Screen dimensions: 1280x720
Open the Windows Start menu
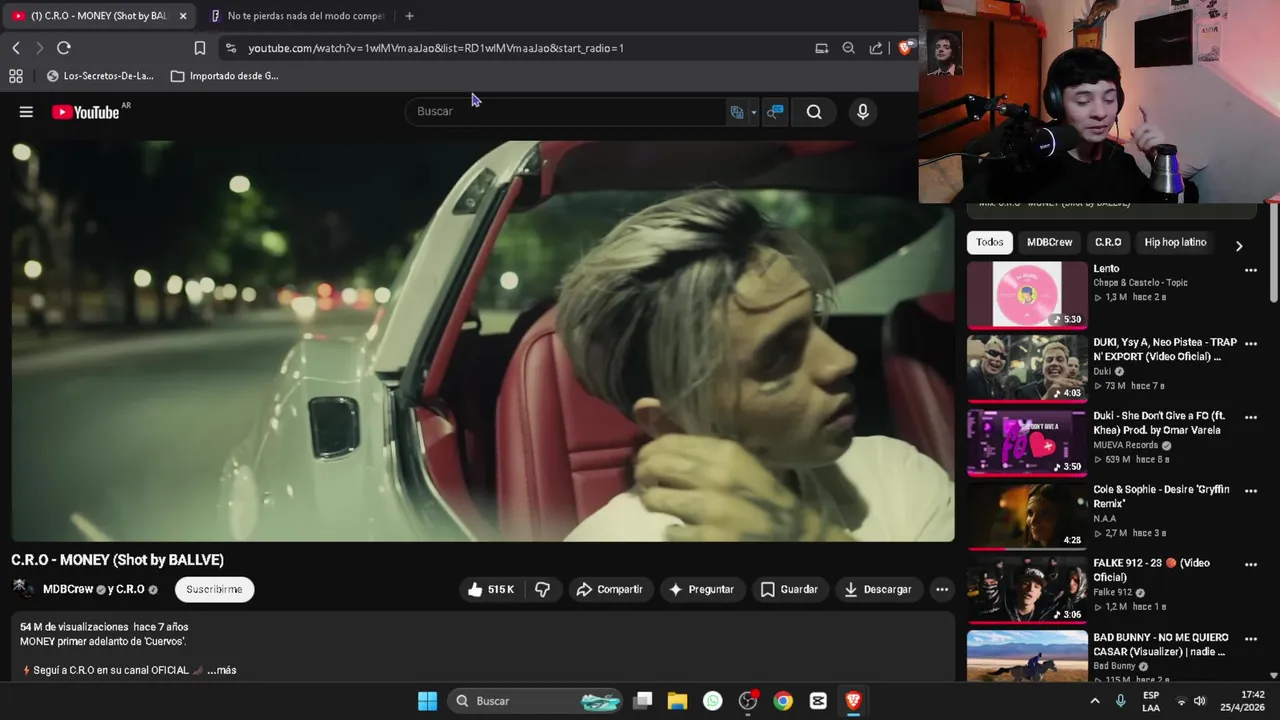click(427, 701)
